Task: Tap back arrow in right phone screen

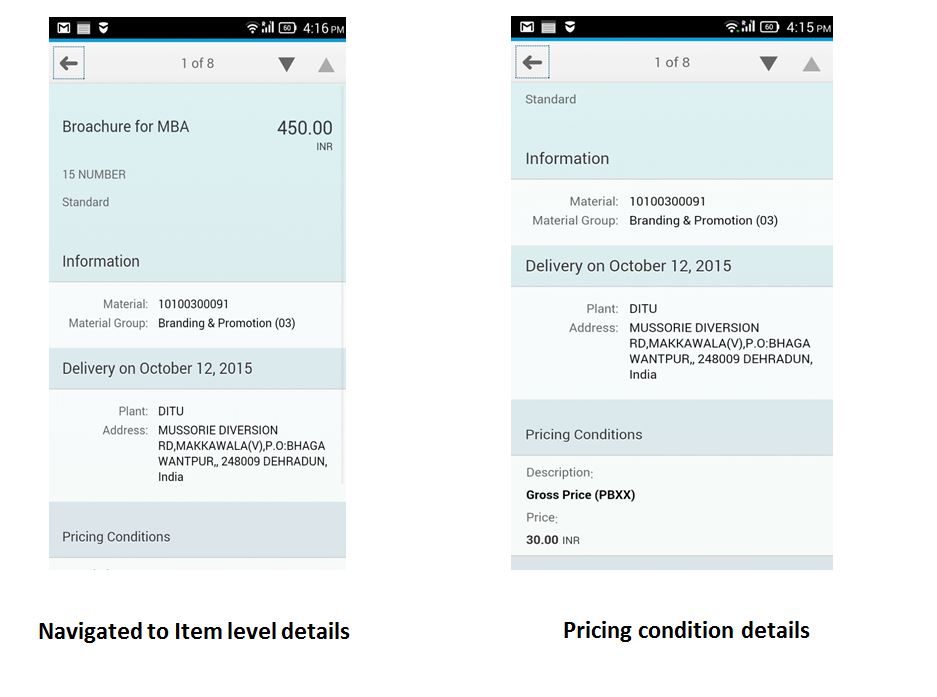Action: (532, 62)
